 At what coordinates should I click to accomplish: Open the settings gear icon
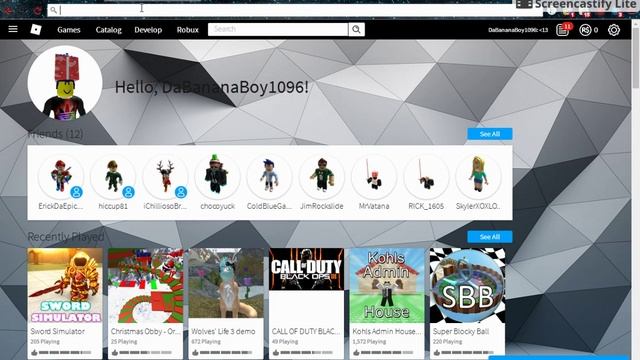point(614,30)
